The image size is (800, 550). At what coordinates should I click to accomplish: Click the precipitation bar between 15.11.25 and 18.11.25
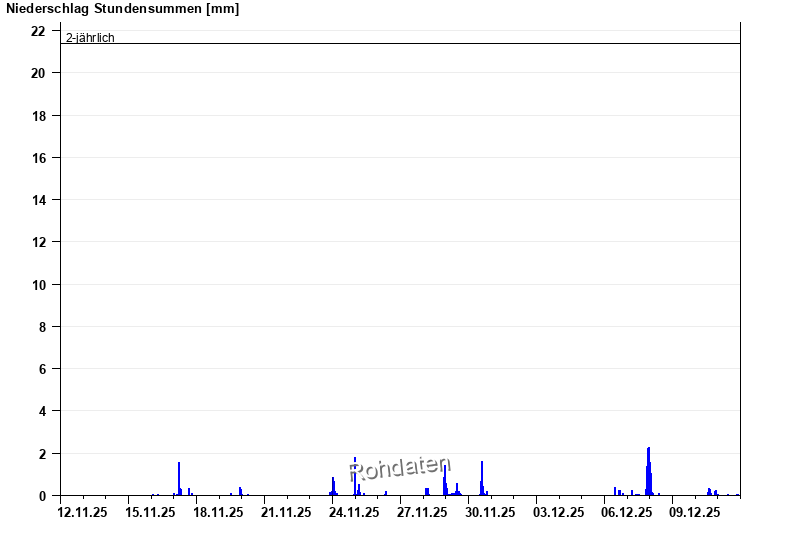(x=179, y=479)
